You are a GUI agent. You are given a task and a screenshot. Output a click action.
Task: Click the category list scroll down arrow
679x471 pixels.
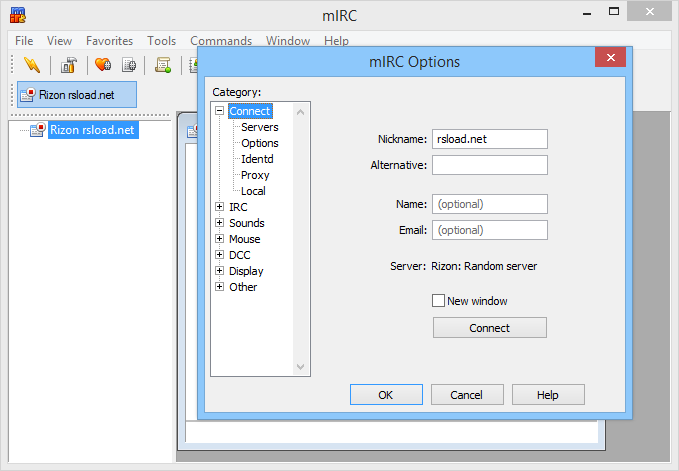(301, 367)
